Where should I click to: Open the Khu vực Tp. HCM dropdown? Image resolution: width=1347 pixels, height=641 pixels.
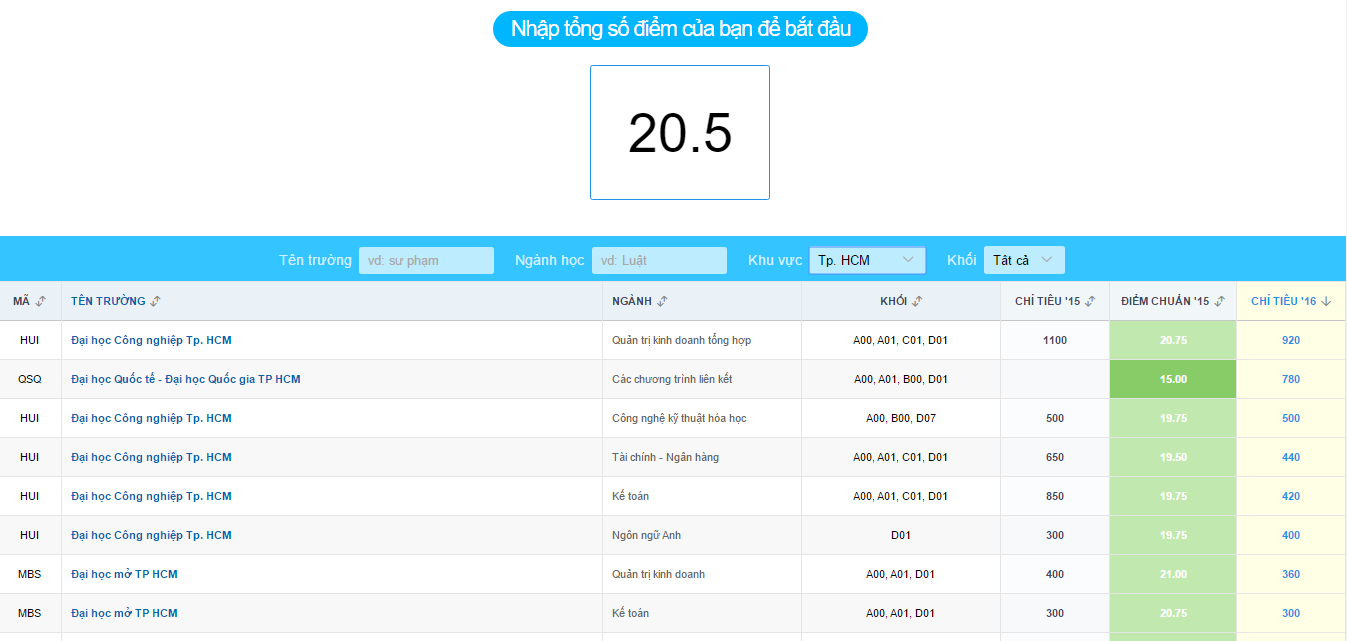pos(866,260)
